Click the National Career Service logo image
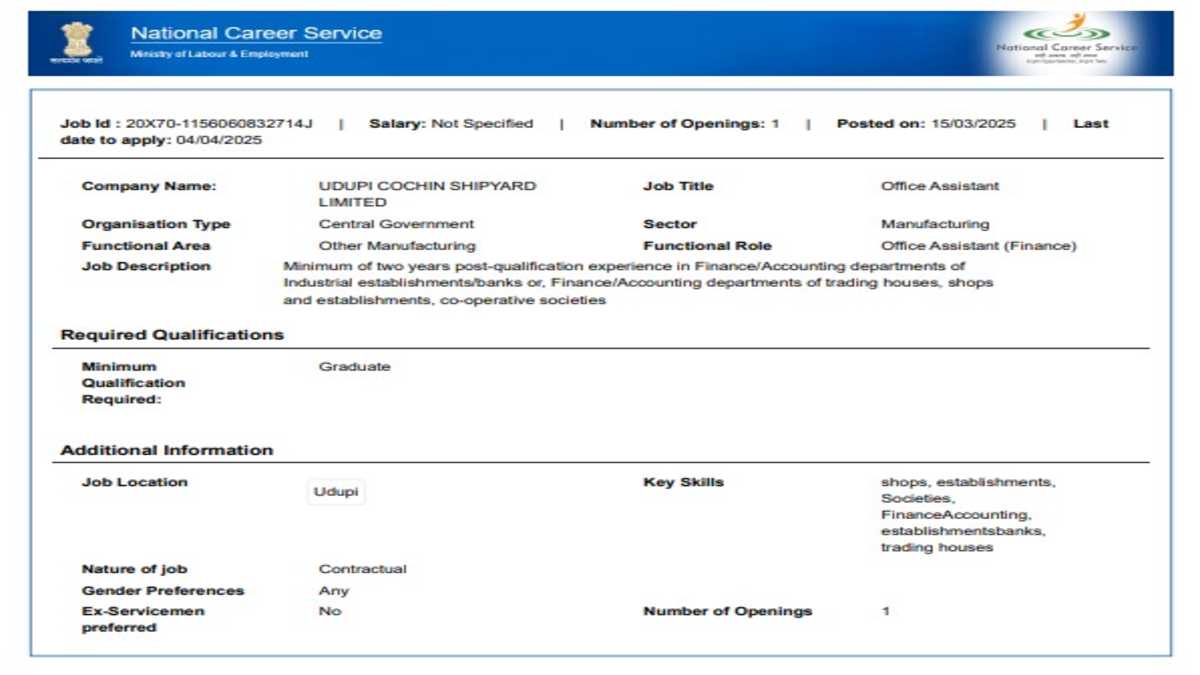 point(1067,42)
